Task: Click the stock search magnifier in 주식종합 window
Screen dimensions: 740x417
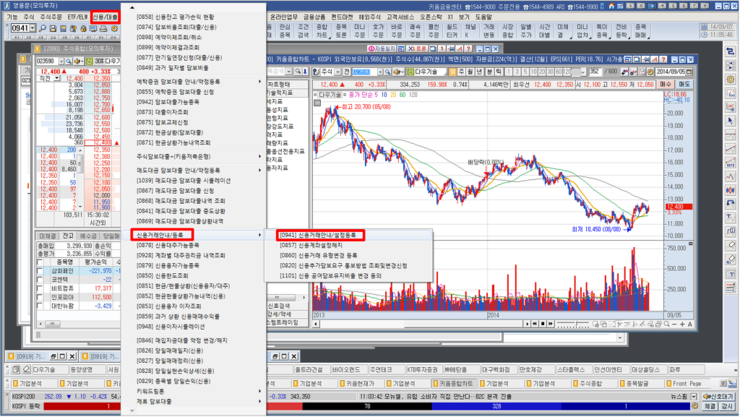Action: click(x=68, y=61)
